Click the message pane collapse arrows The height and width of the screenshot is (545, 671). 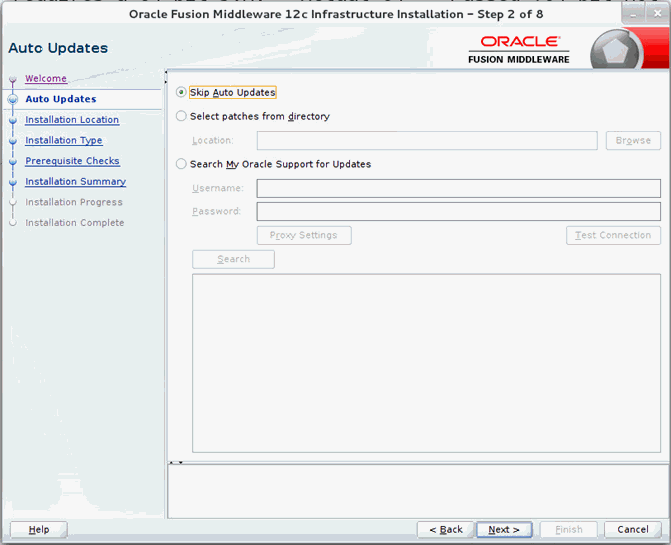(176, 462)
